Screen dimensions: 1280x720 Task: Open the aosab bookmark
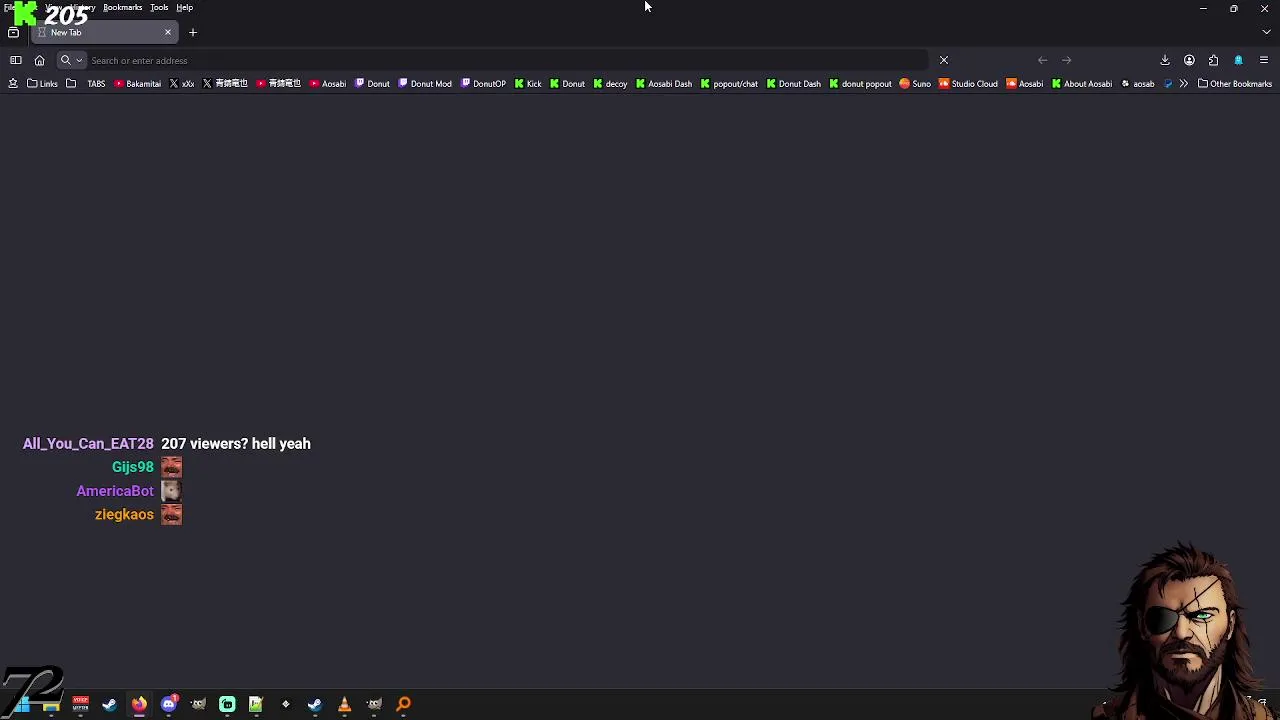click(1138, 84)
